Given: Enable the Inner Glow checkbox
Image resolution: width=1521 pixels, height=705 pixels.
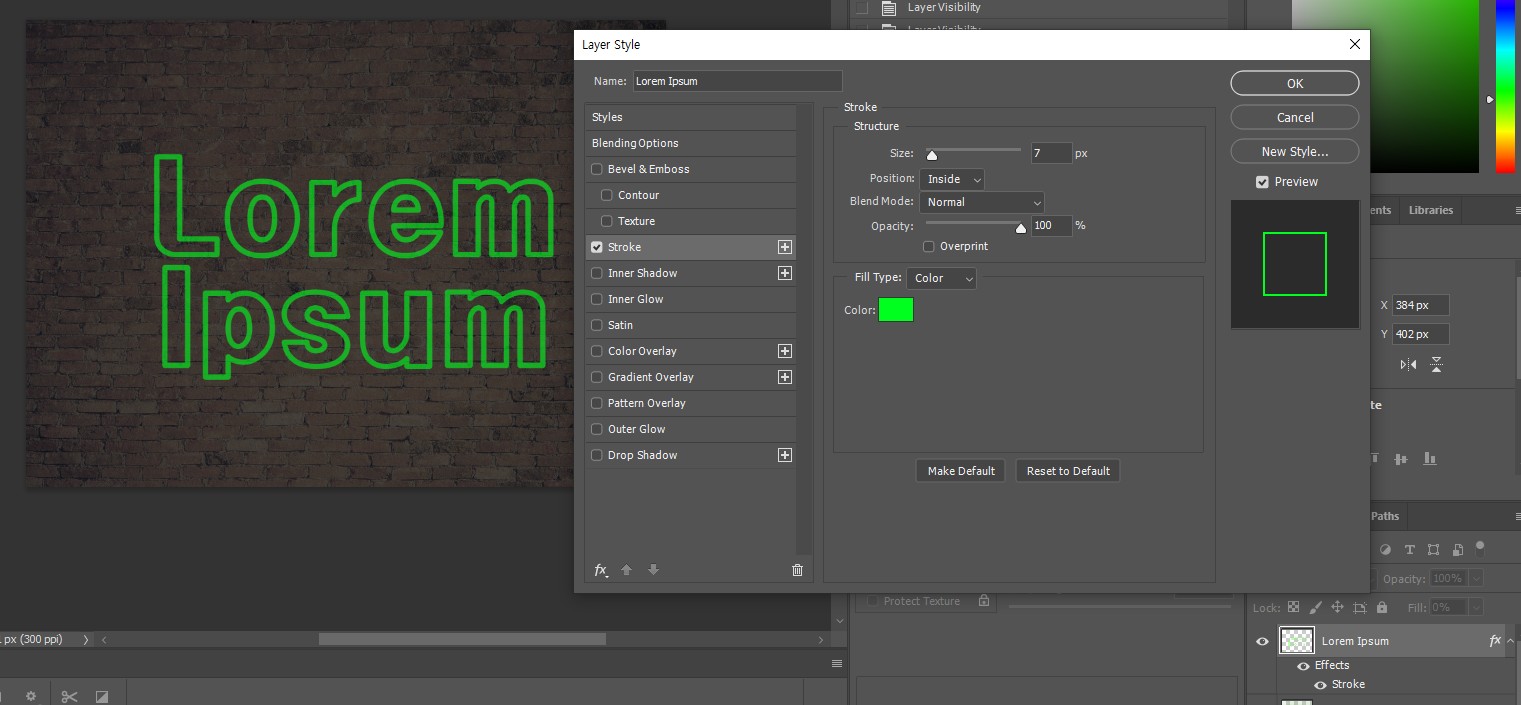Looking at the screenshot, I should 597,299.
